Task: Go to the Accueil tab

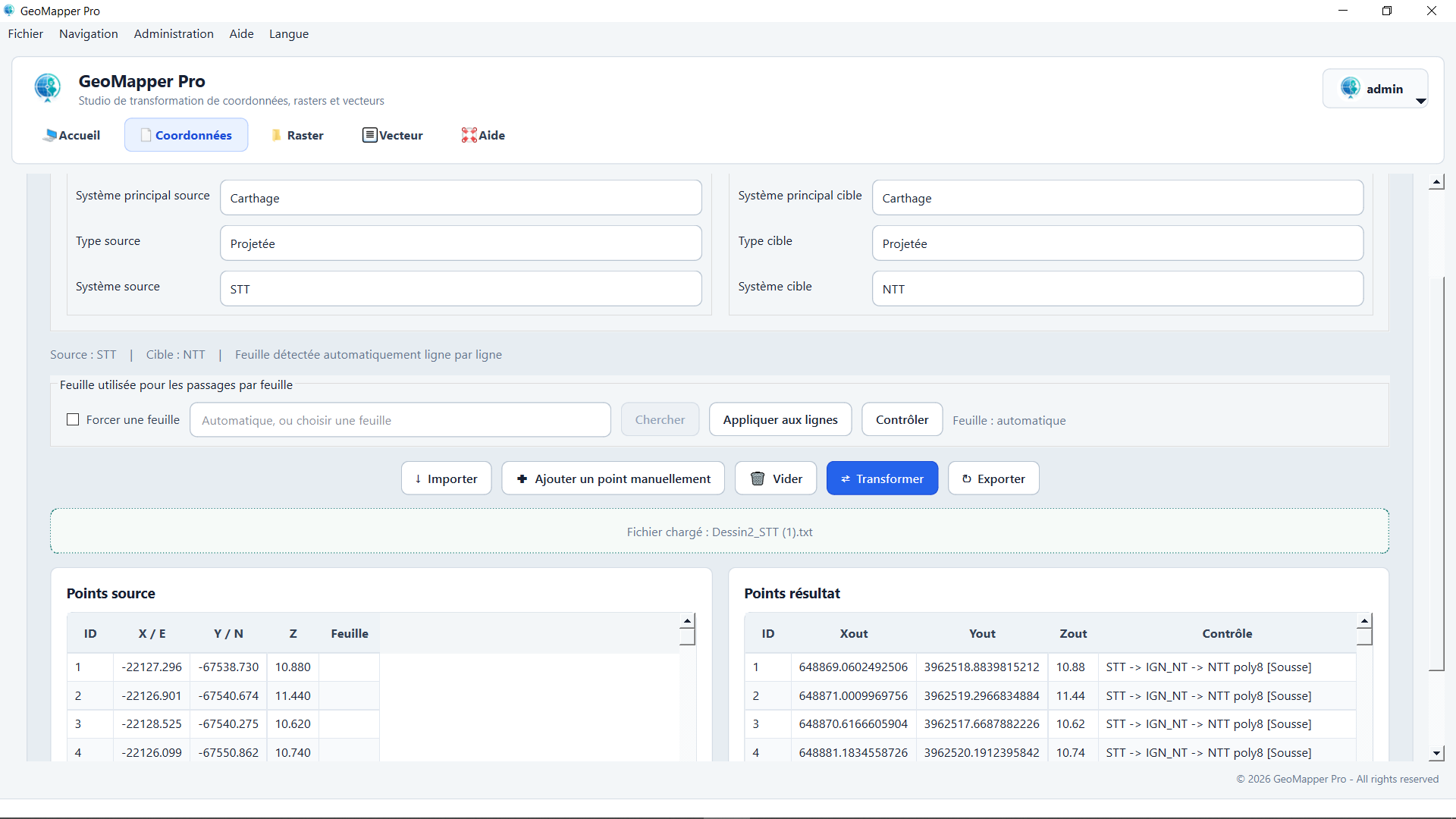Action: tap(72, 135)
